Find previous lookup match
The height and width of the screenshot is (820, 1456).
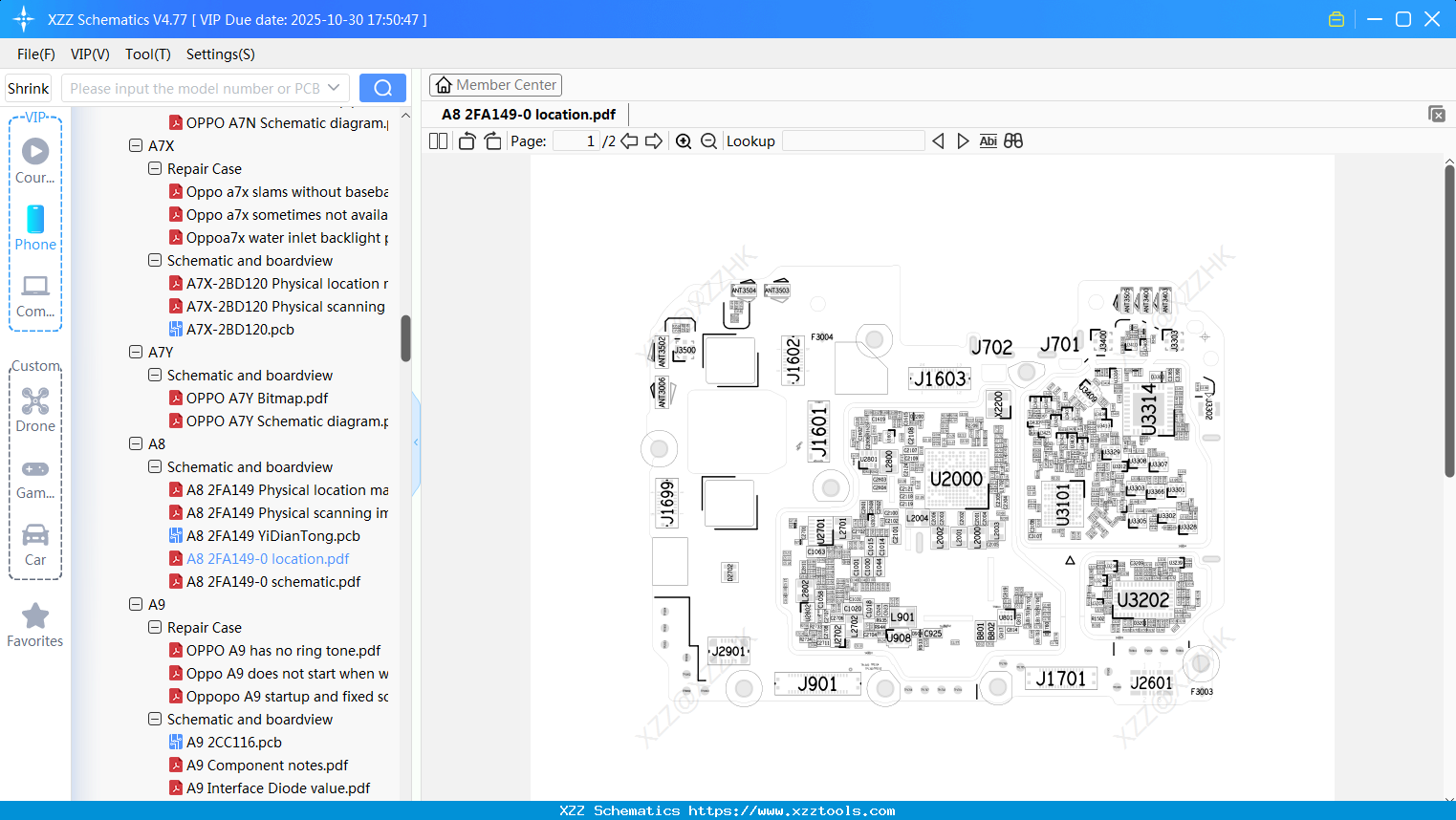[x=938, y=141]
